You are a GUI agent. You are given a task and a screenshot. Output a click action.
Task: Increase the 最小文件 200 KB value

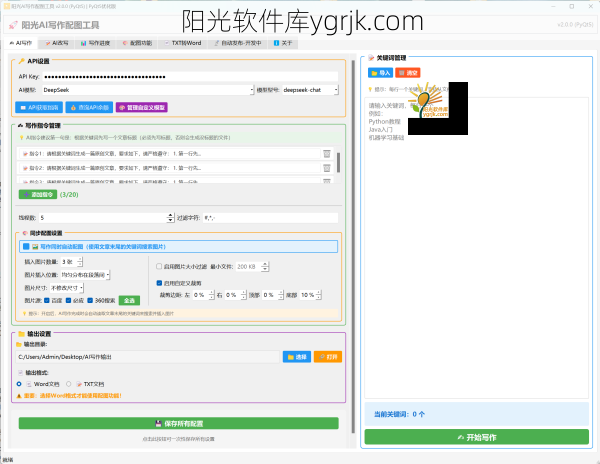click(x=265, y=264)
